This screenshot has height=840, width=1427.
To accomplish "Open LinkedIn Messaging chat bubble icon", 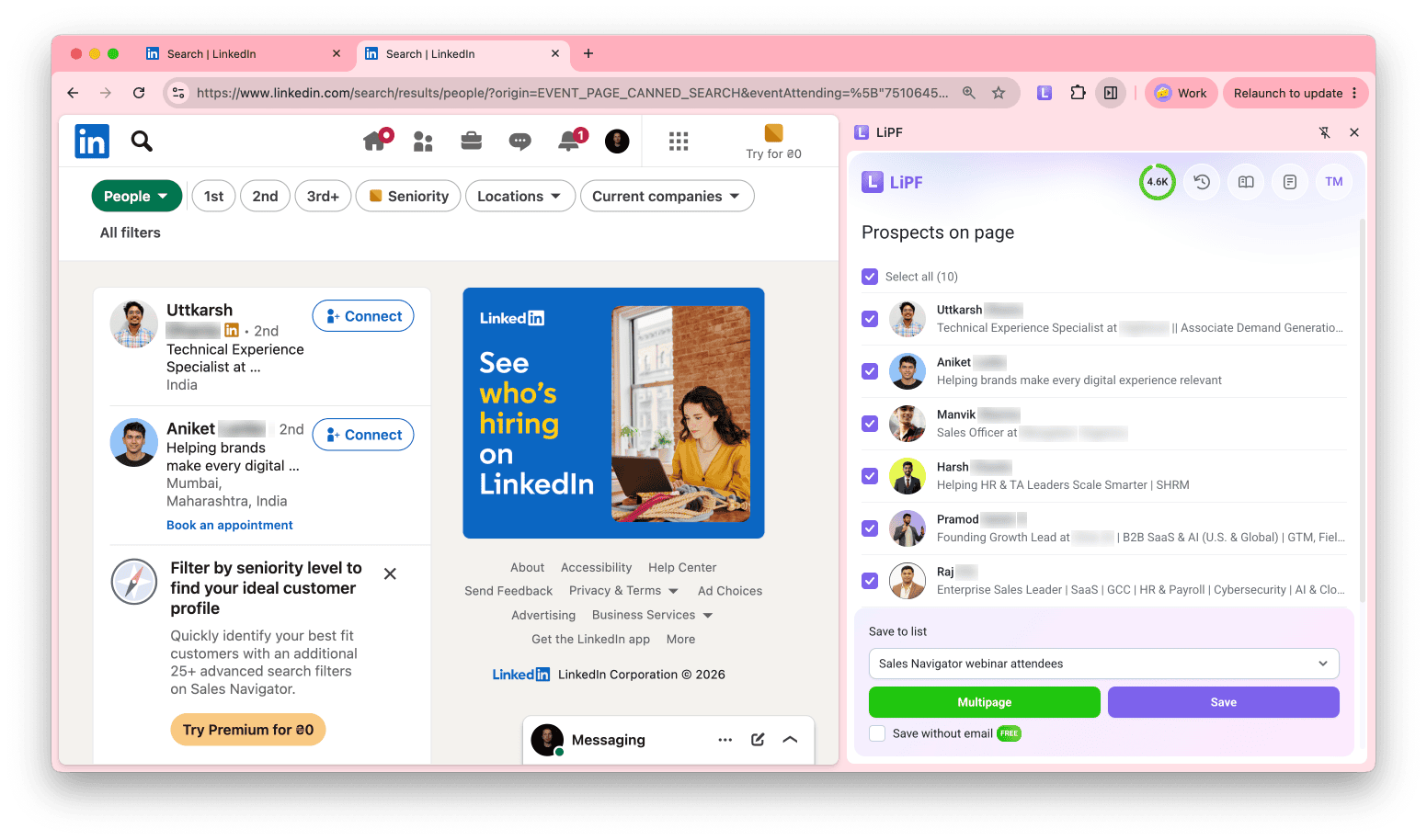I will [x=520, y=141].
